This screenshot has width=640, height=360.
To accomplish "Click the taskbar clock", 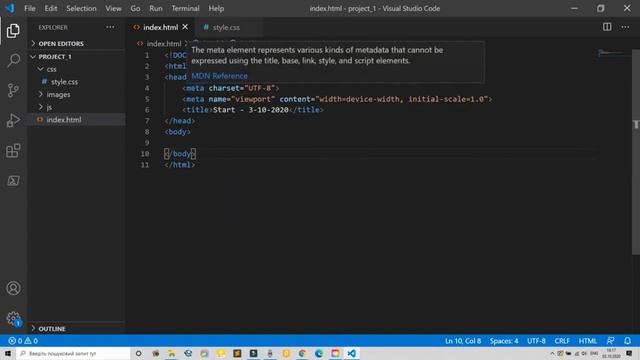I will pyautogui.click(x=611, y=353).
